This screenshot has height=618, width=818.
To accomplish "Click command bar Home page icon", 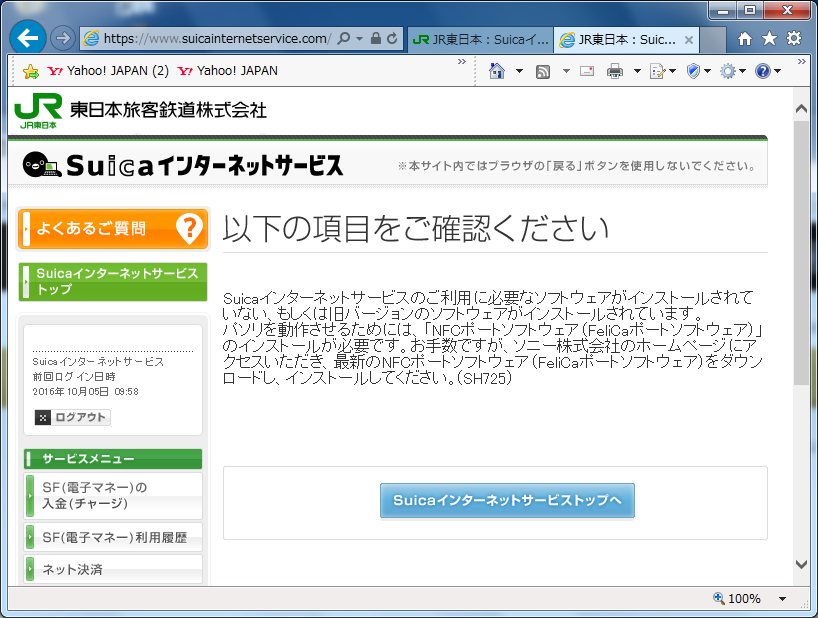I will pos(497,71).
